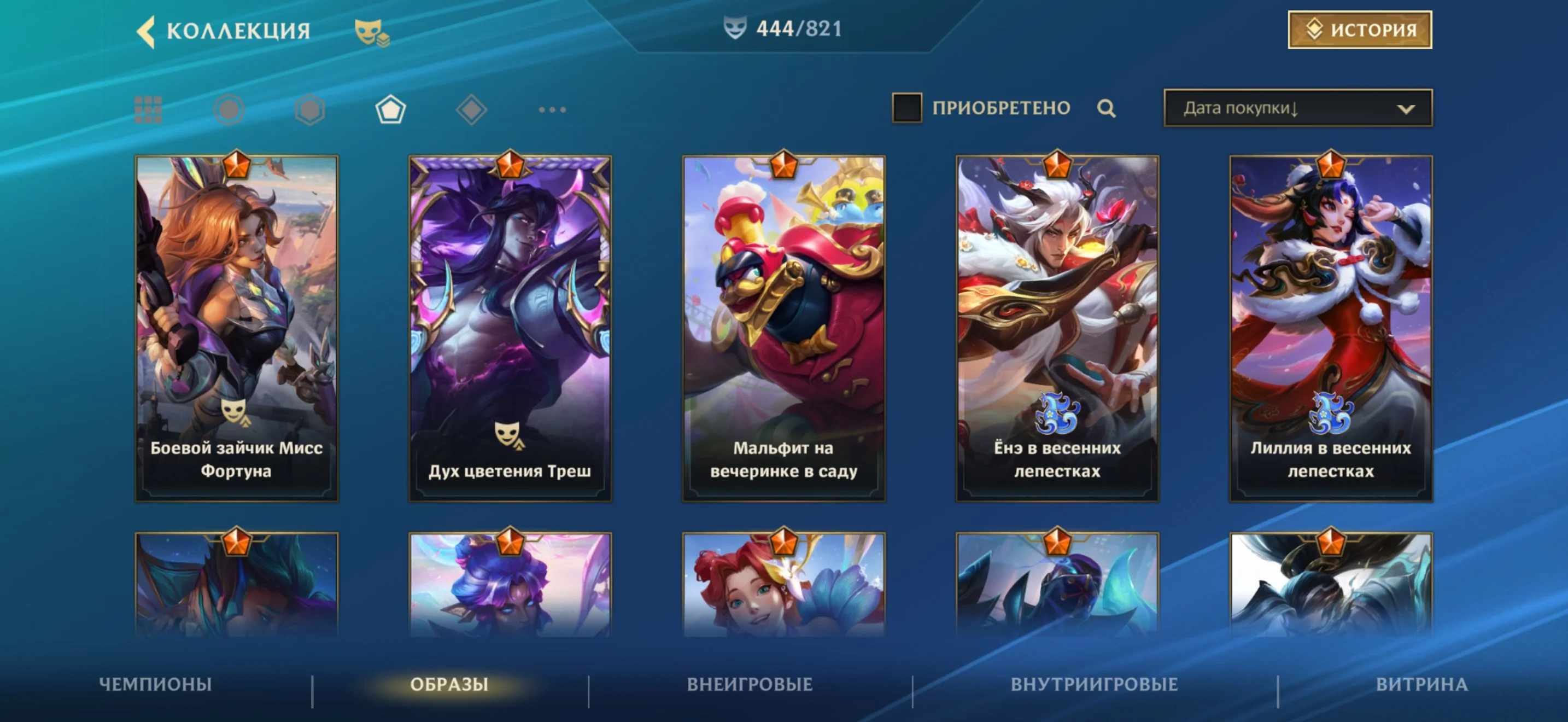Select the round rarity filter icon
Image resolution: width=1568 pixels, height=722 pixels.
229,109
